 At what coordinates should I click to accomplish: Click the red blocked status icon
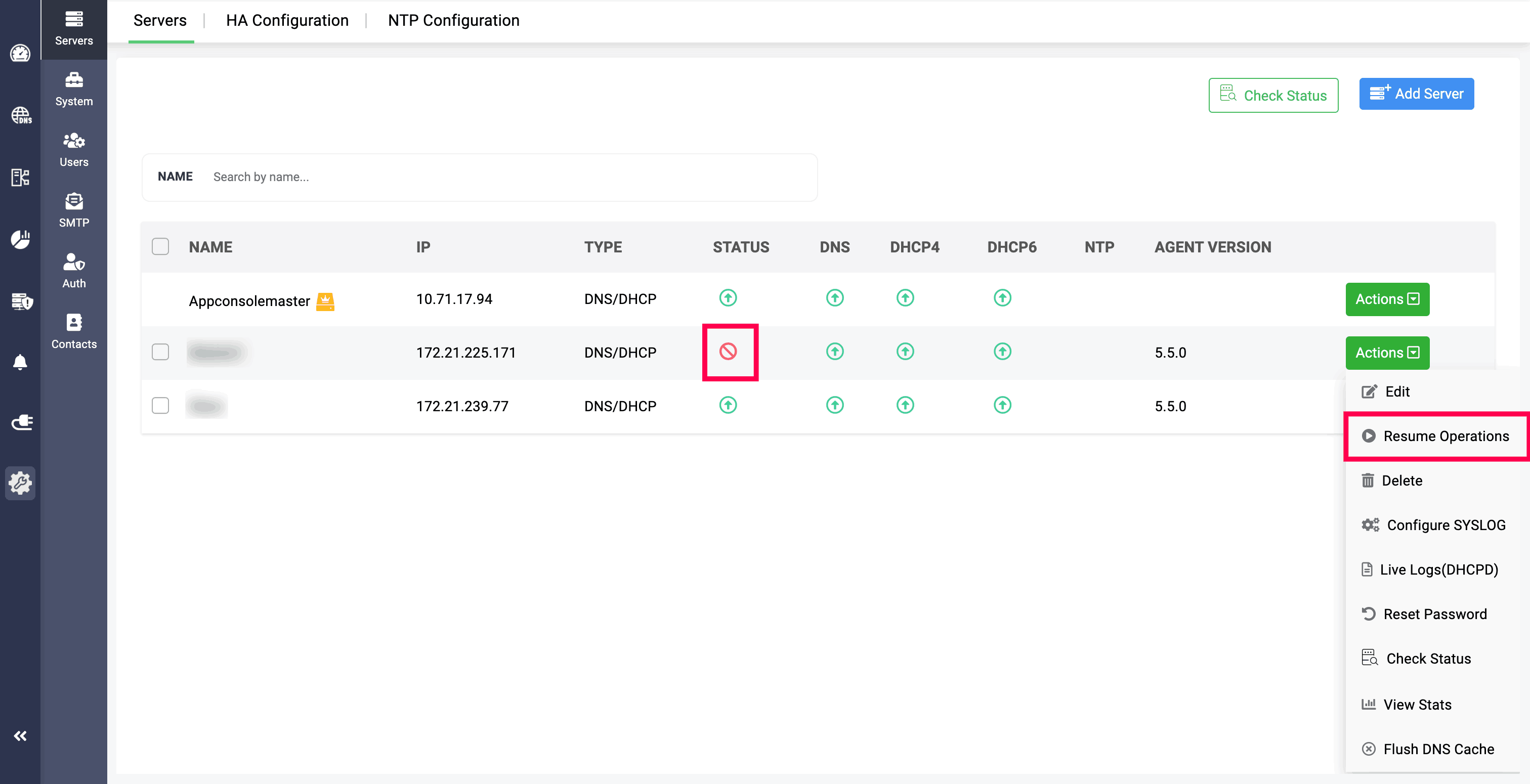(728, 352)
